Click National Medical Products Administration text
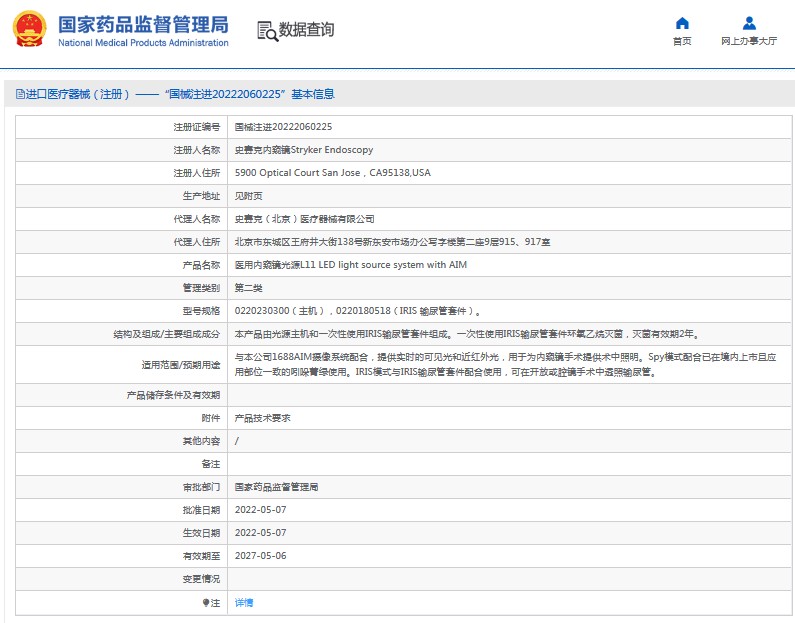 pos(143,43)
